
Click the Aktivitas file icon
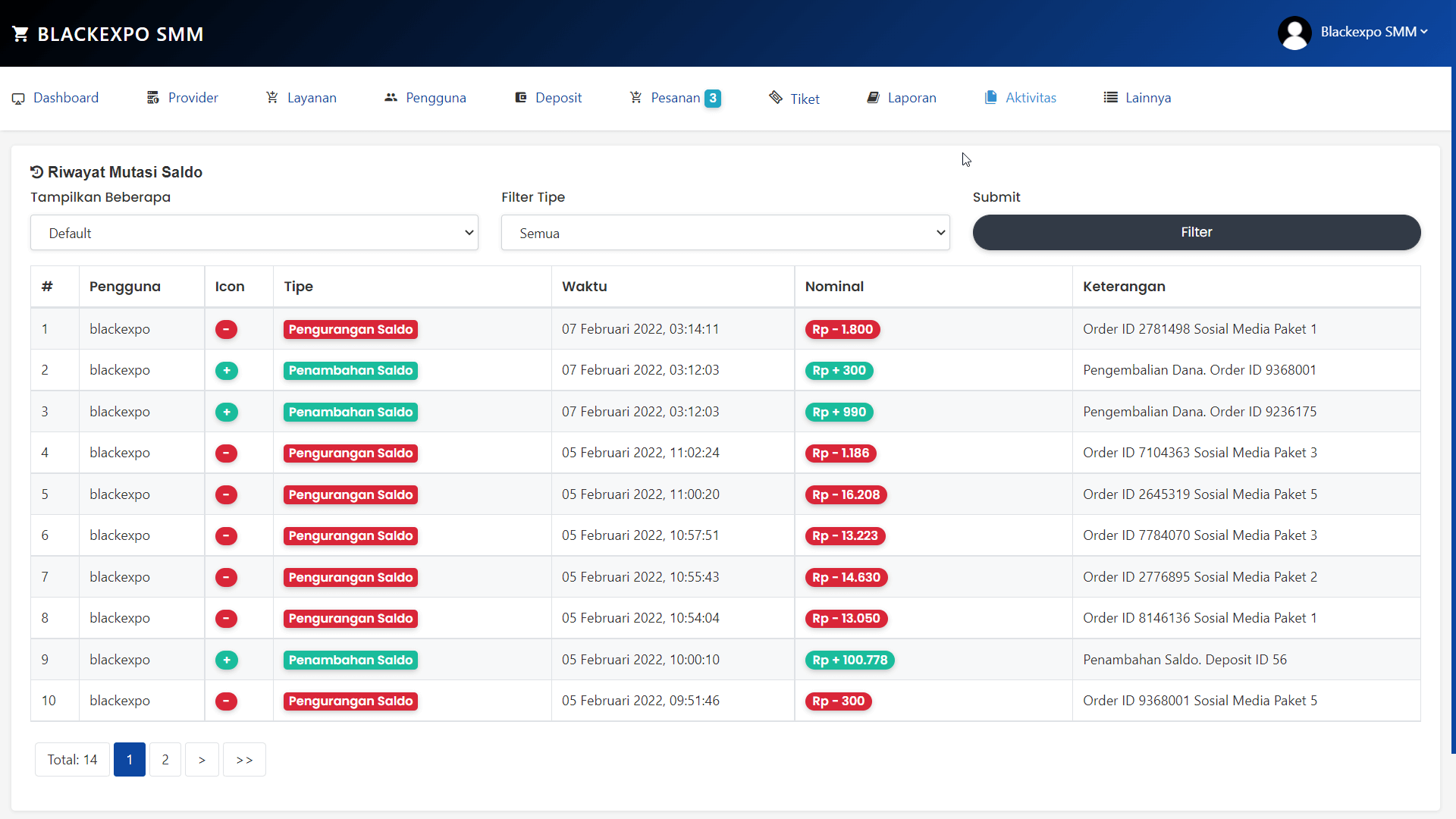click(991, 97)
